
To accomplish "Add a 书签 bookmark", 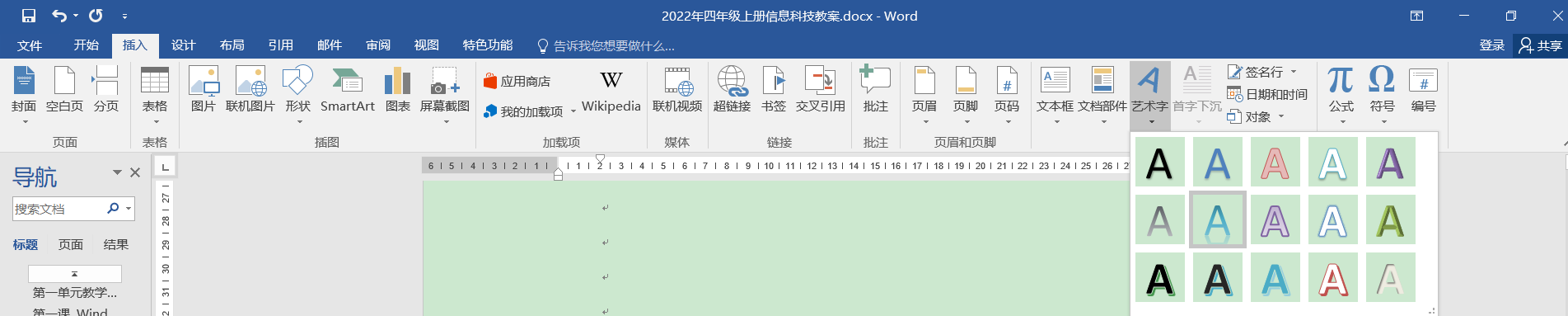I will pyautogui.click(x=774, y=89).
